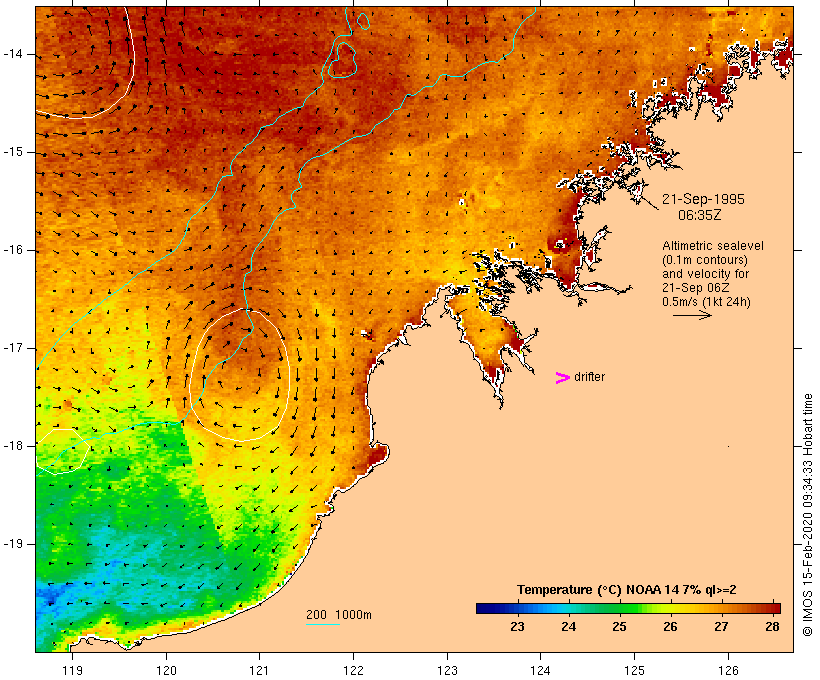The height and width of the screenshot is (680, 820).
Task: Click the longitude axis label 125
Action: [634, 670]
